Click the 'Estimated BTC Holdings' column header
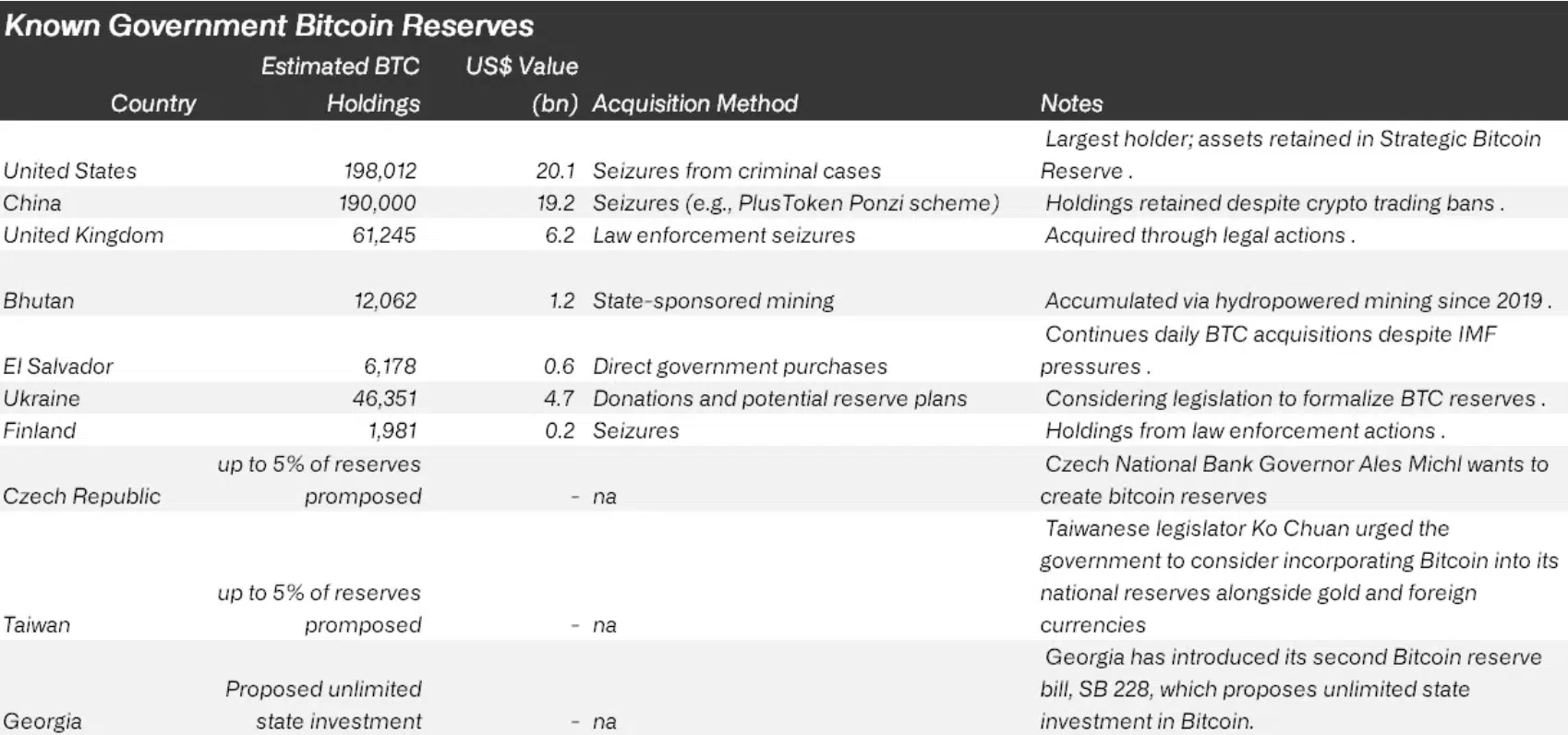This screenshot has height=735, width=1568. point(341,85)
